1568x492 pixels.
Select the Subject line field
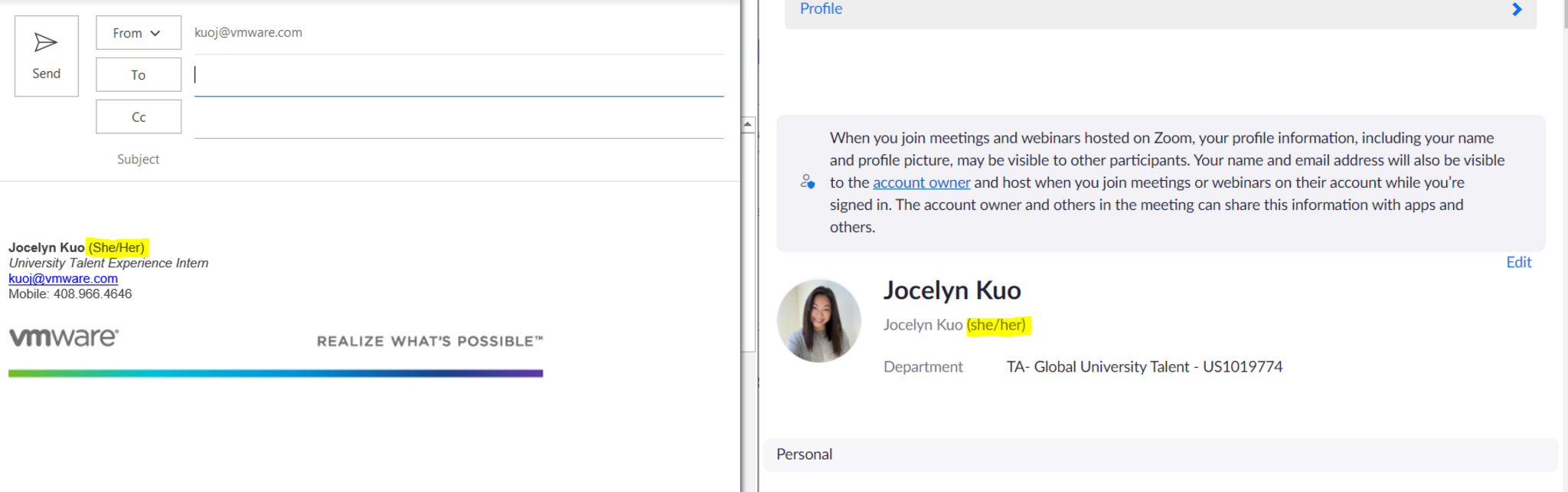pyautogui.click(x=458, y=159)
